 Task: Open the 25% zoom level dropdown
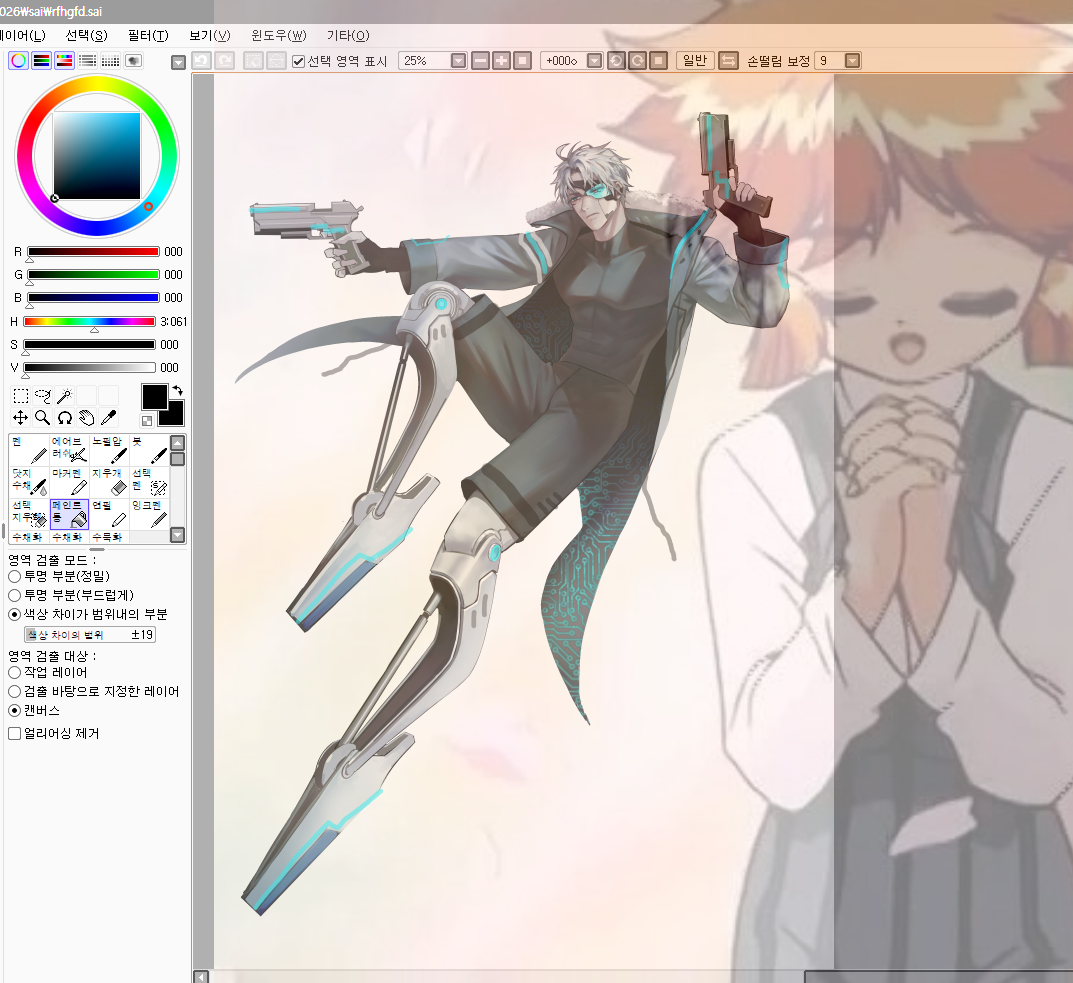coord(458,61)
